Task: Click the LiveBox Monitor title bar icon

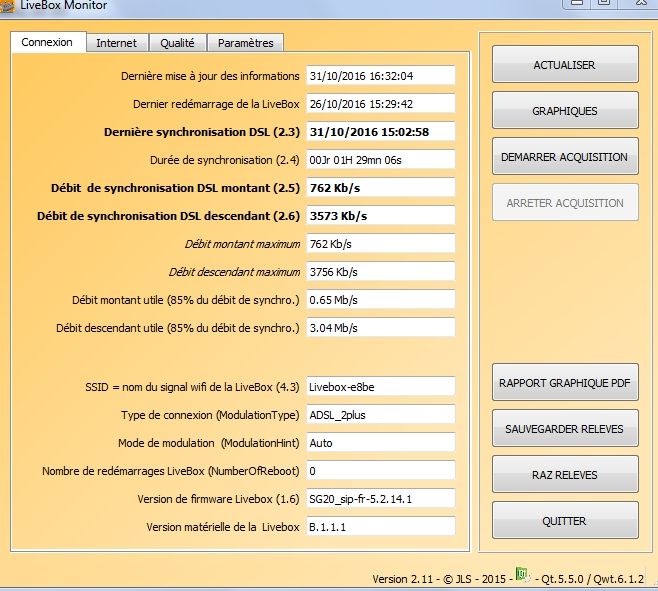Action: point(7,6)
